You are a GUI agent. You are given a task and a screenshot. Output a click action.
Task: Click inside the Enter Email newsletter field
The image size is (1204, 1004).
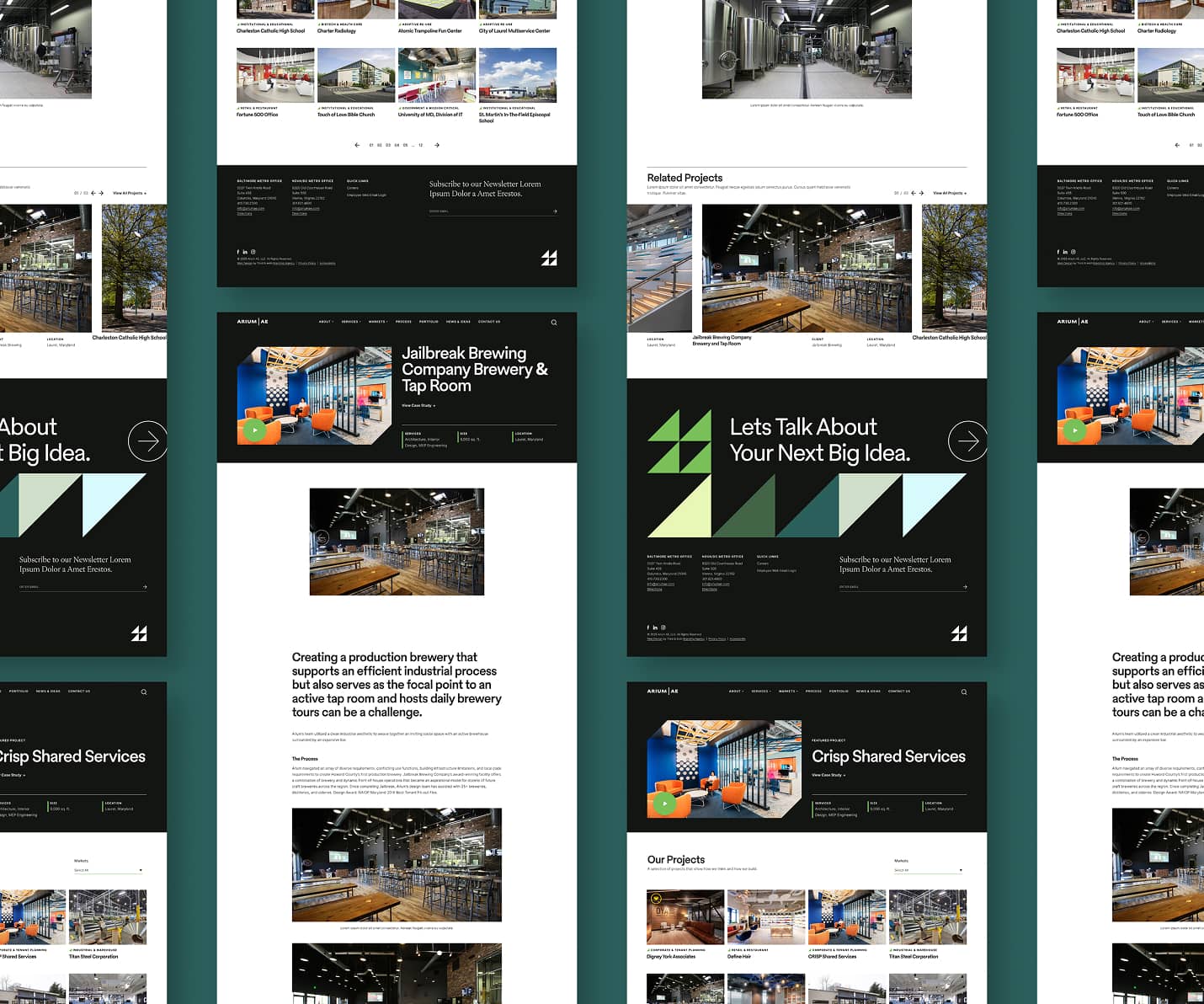850,587
